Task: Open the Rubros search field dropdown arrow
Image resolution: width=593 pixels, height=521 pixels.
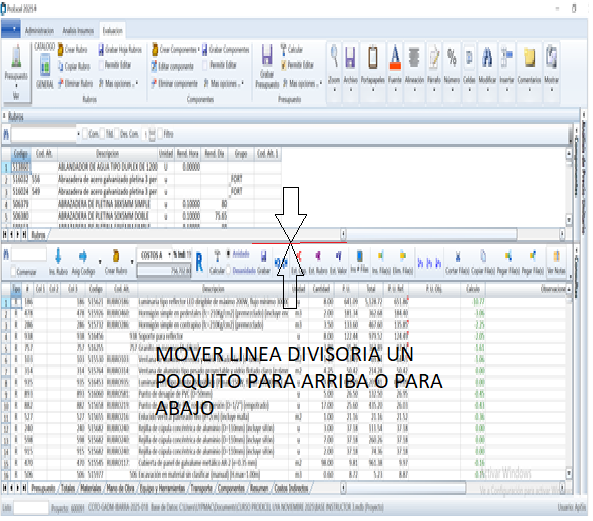Action: click(x=78, y=134)
